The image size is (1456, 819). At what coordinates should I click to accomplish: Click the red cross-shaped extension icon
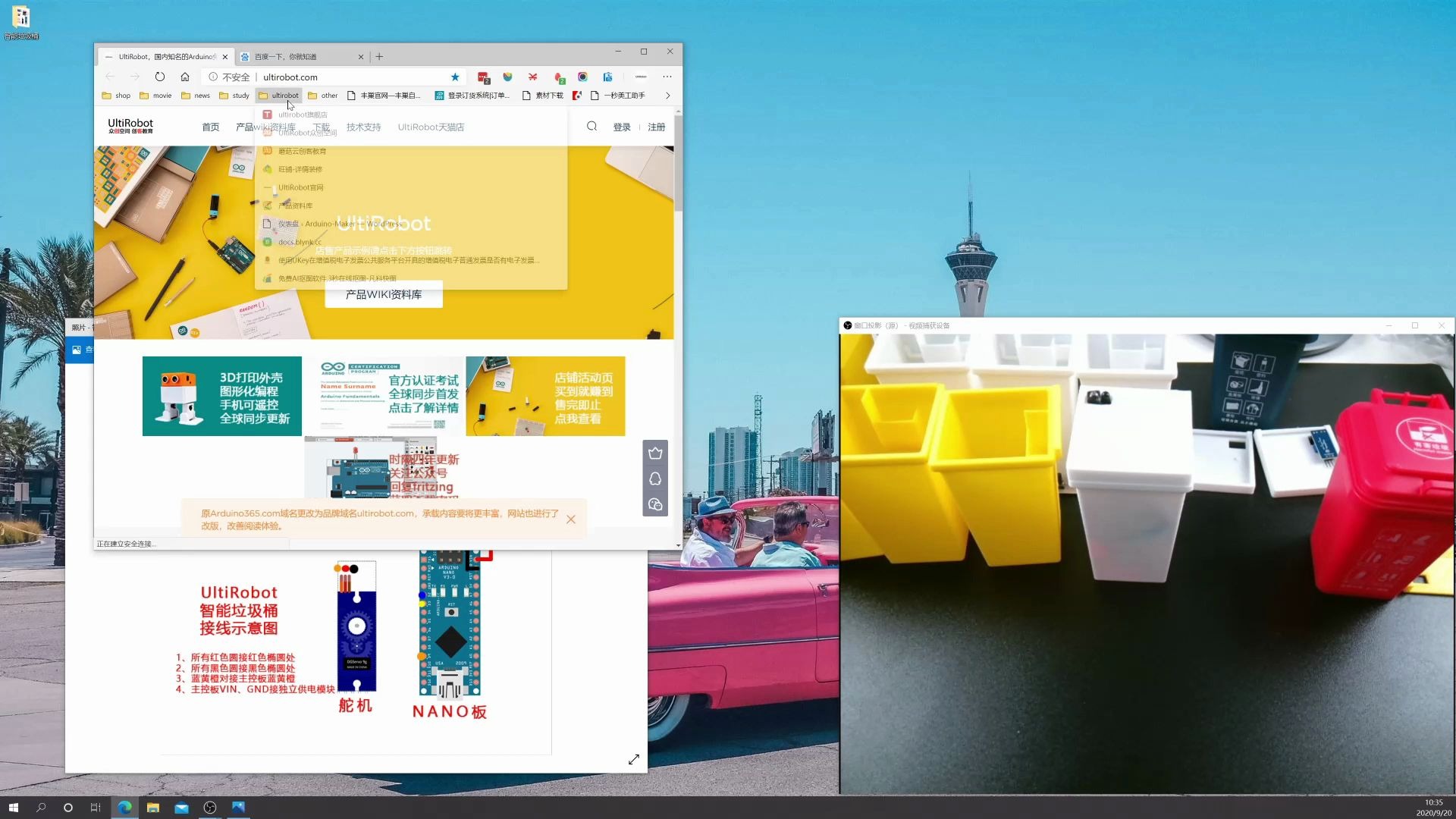tap(533, 77)
